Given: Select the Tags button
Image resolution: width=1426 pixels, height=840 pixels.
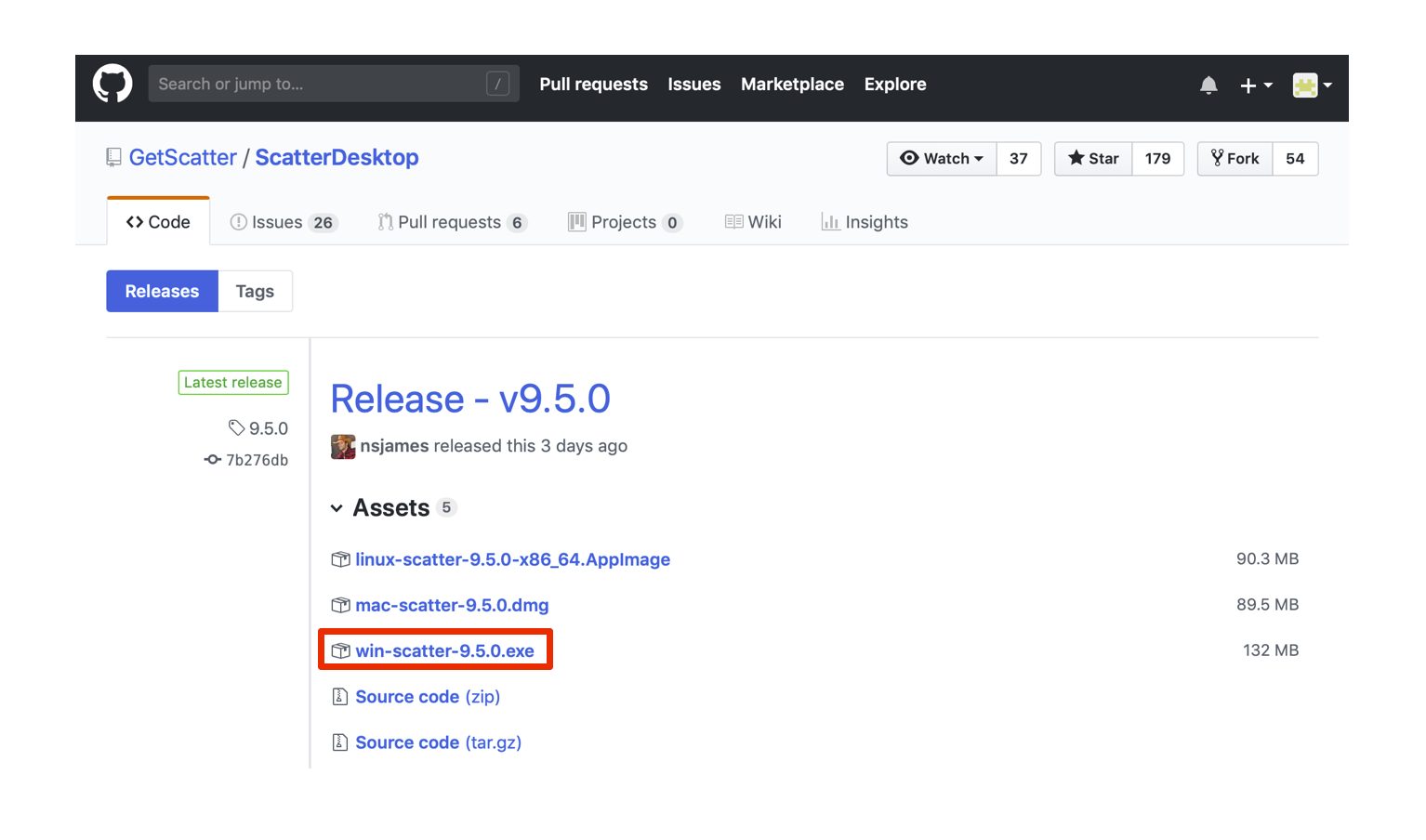Looking at the screenshot, I should (x=255, y=291).
